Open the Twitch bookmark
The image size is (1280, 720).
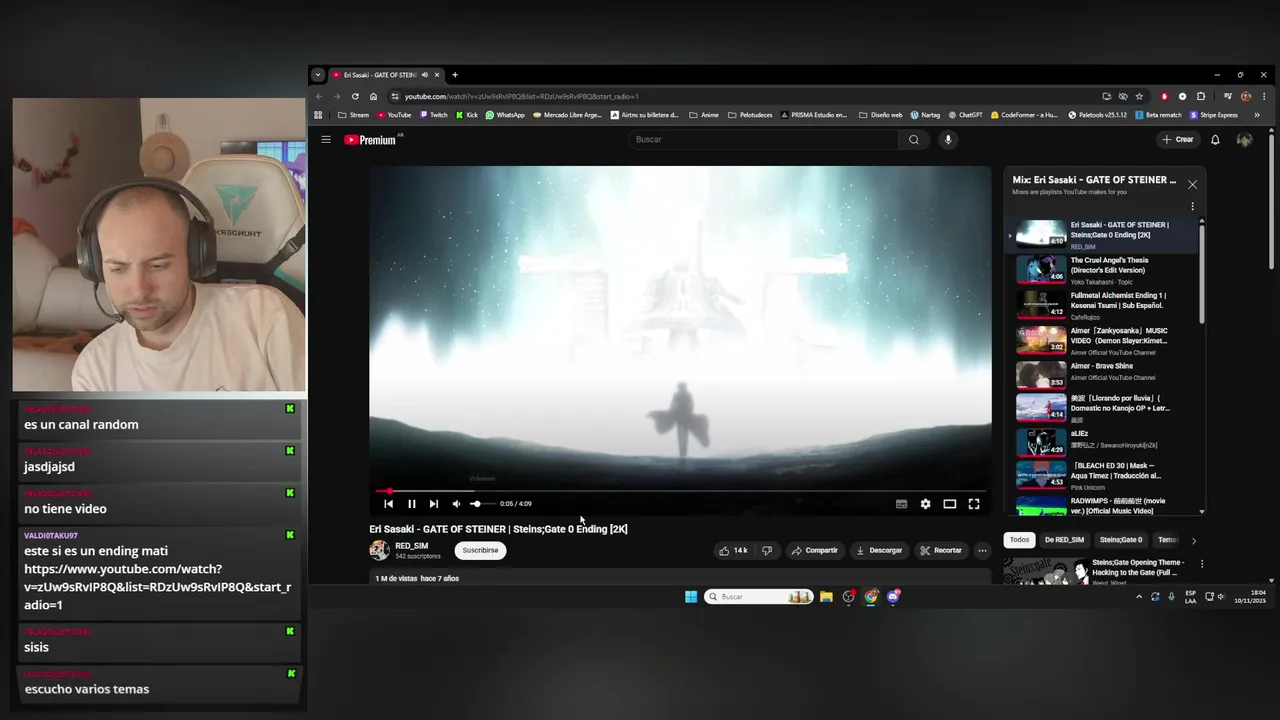(x=434, y=115)
